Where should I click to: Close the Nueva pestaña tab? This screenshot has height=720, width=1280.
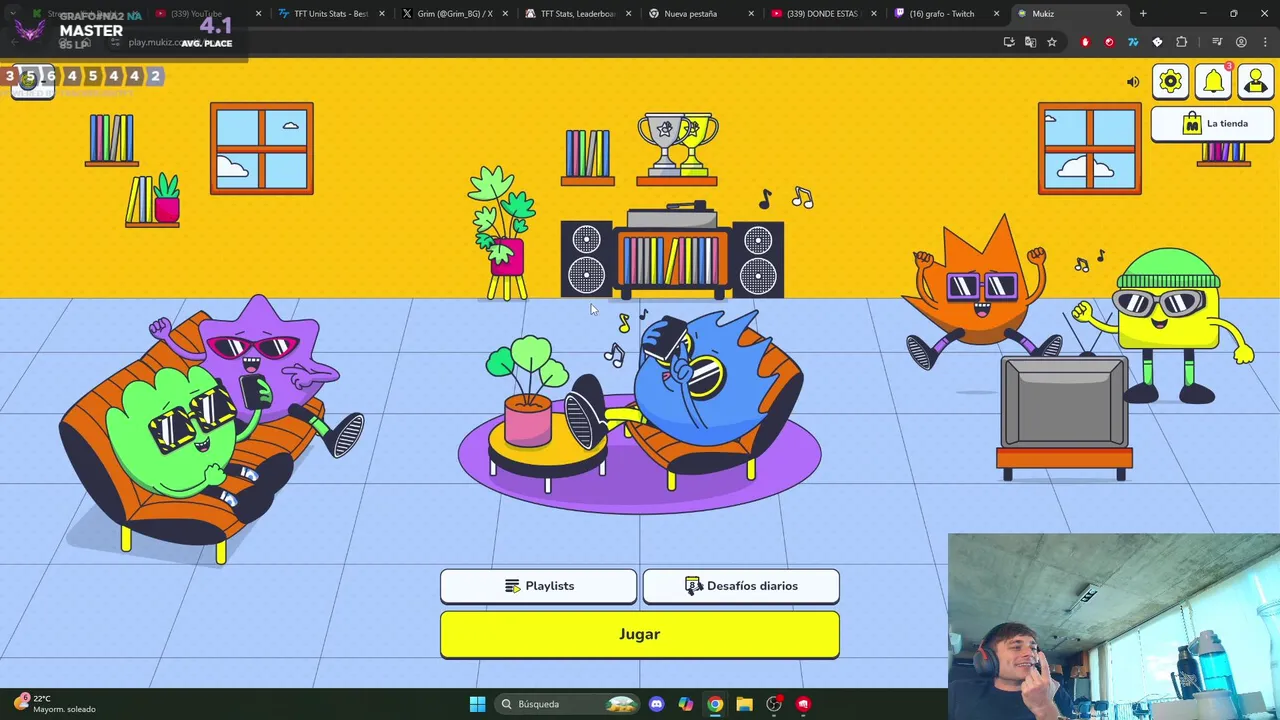coord(750,14)
